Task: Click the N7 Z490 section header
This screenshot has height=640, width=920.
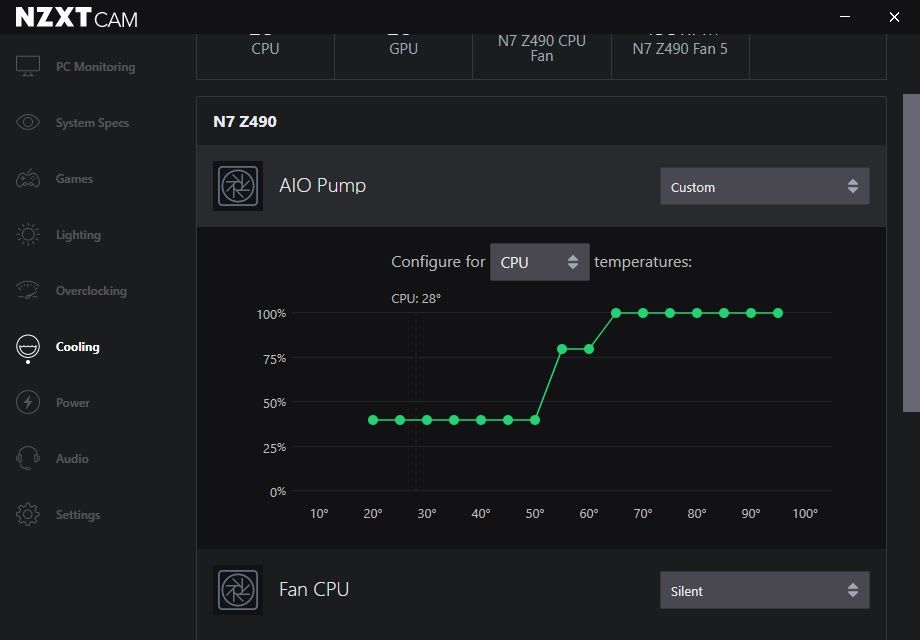Action: click(245, 121)
